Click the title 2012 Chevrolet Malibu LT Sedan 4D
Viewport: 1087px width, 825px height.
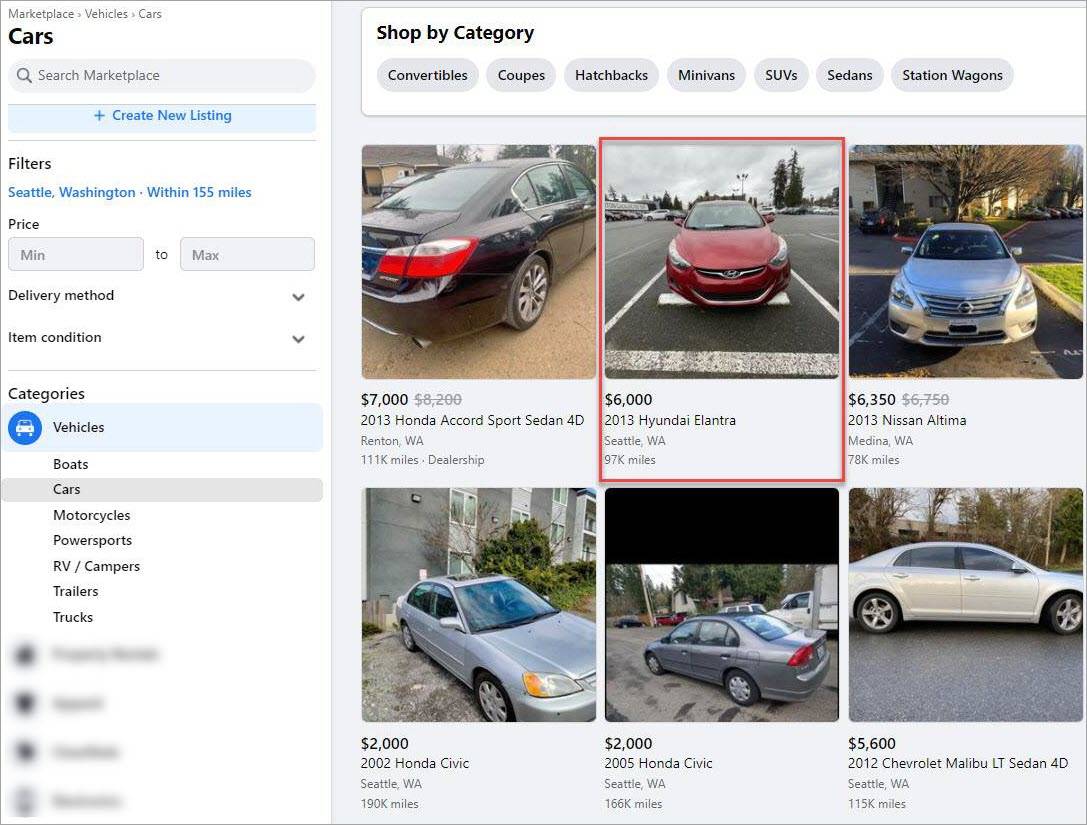[958, 763]
